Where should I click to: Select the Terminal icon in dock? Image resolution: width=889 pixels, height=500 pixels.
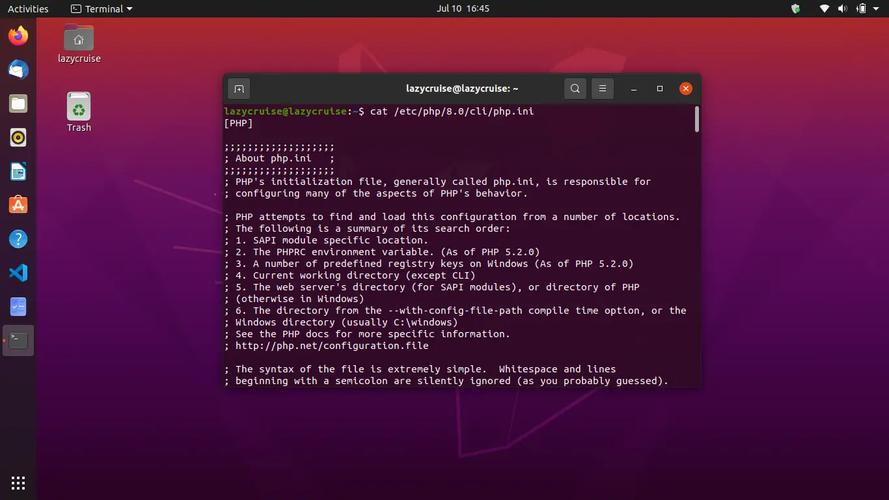[18, 341]
